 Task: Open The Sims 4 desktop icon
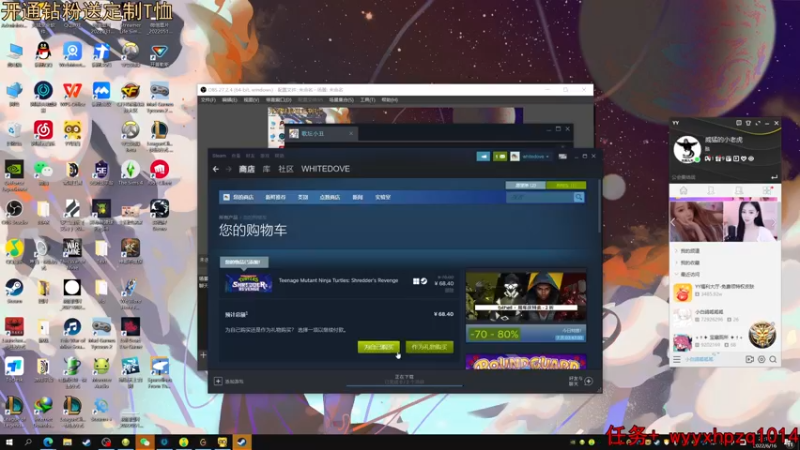(130, 172)
